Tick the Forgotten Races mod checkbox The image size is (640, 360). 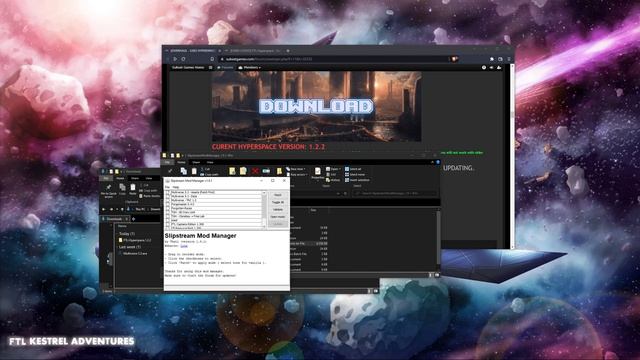pyautogui.click(x=168, y=208)
